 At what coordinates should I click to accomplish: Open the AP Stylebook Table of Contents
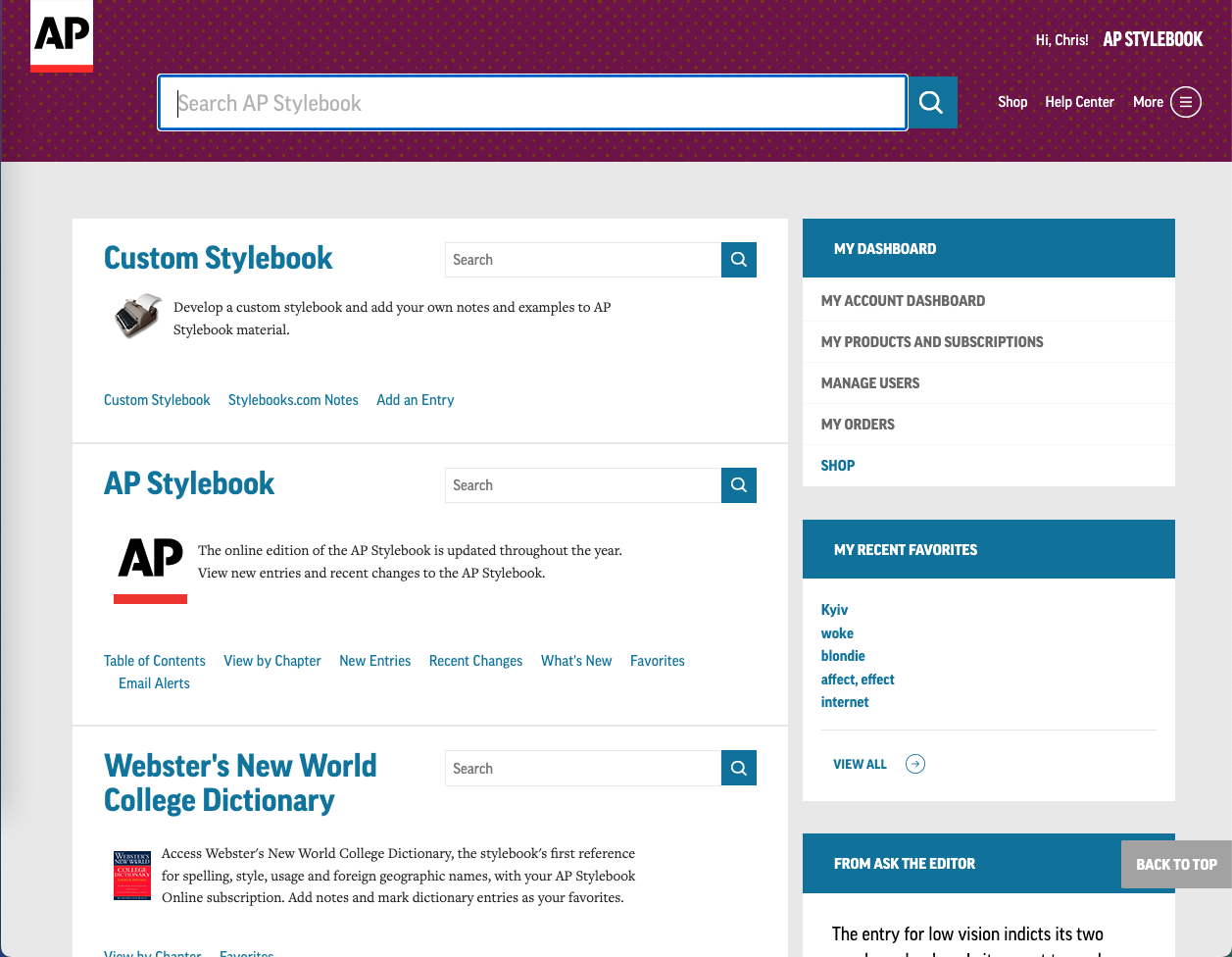tap(154, 660)
